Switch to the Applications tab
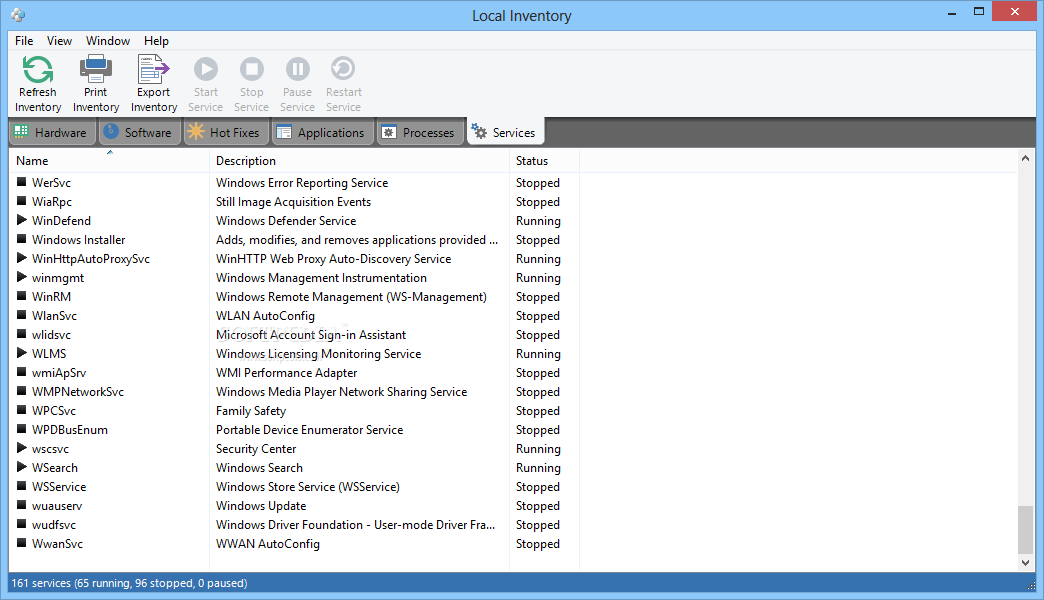The height and width of the screenshot is (600, 1044). coord(322,132)
